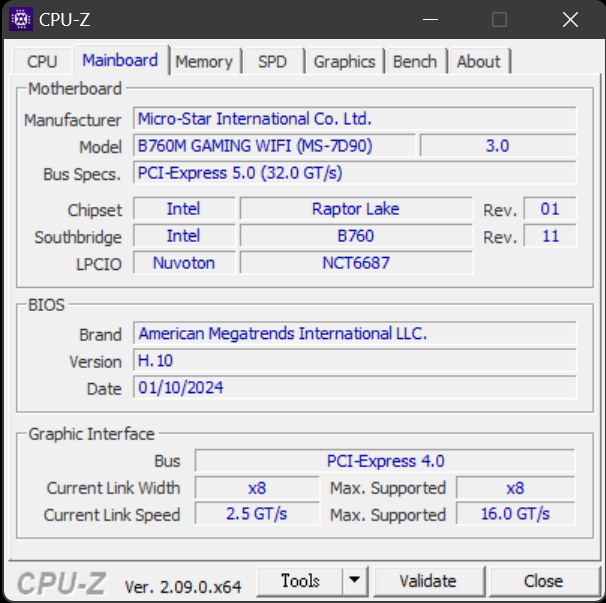Click the Current Link Speed 2.5 GT/s

tap(257, 514)
